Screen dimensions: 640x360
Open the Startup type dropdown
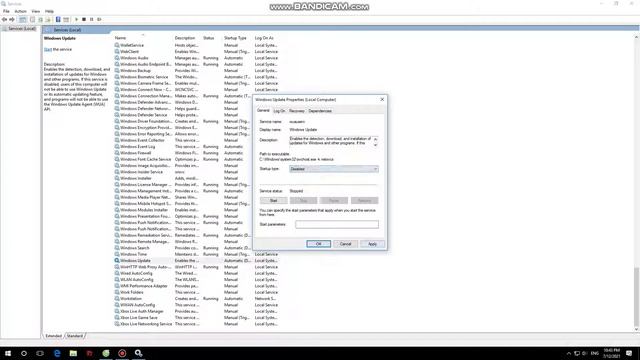coord(334,169)
